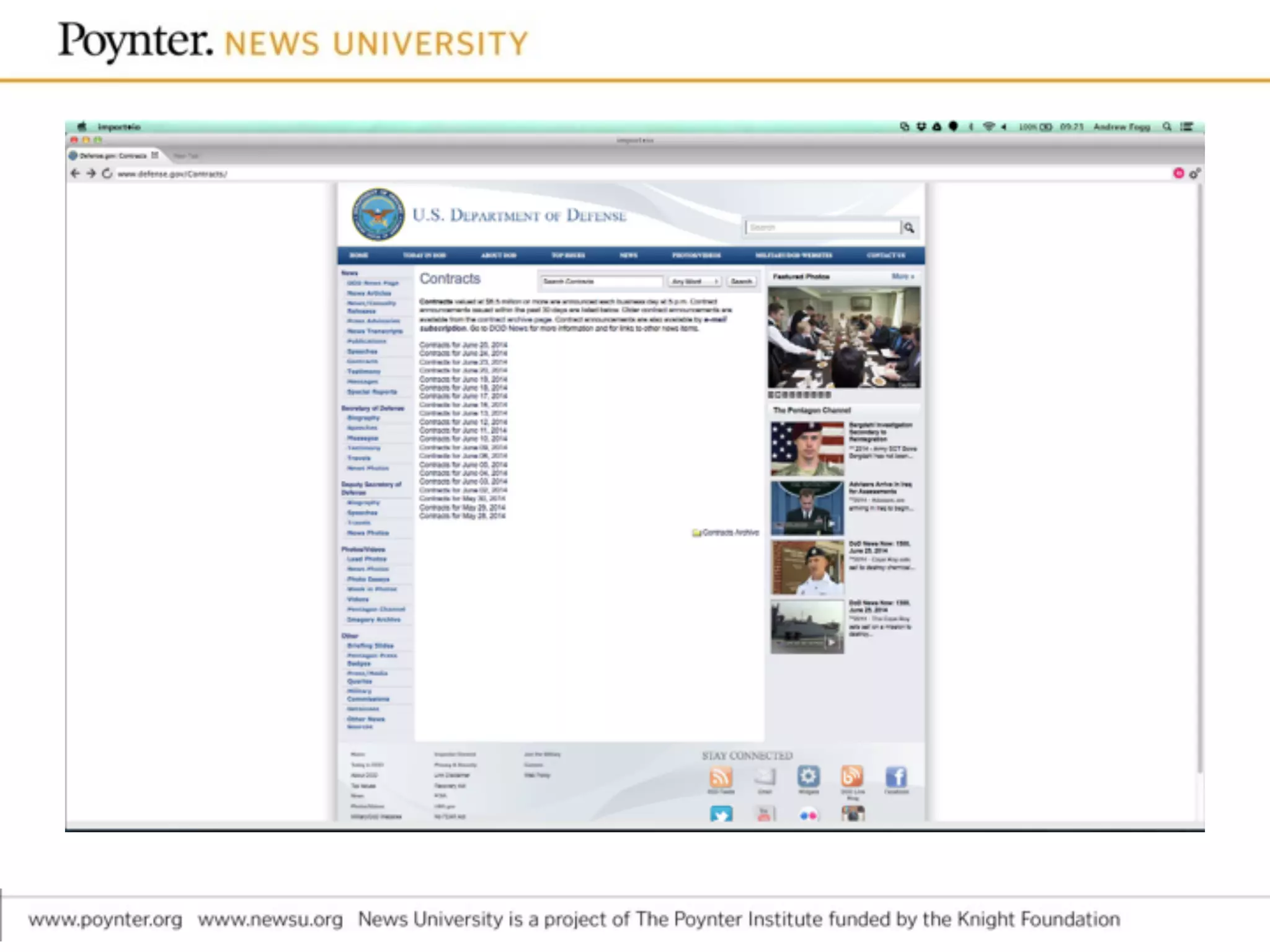
Task: Click the Twitter bird icon
Action: [x=721, y=814]
